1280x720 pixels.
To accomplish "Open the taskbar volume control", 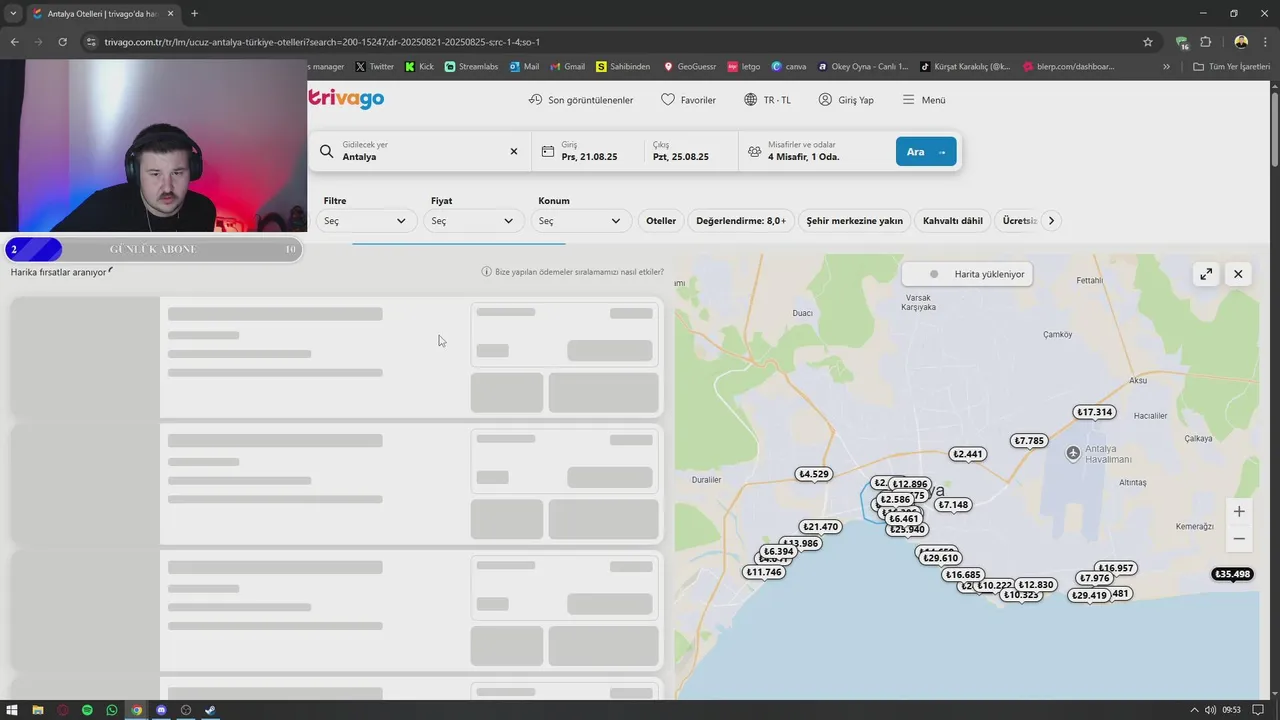I will pyautogui.click(x=1210, y=710).
